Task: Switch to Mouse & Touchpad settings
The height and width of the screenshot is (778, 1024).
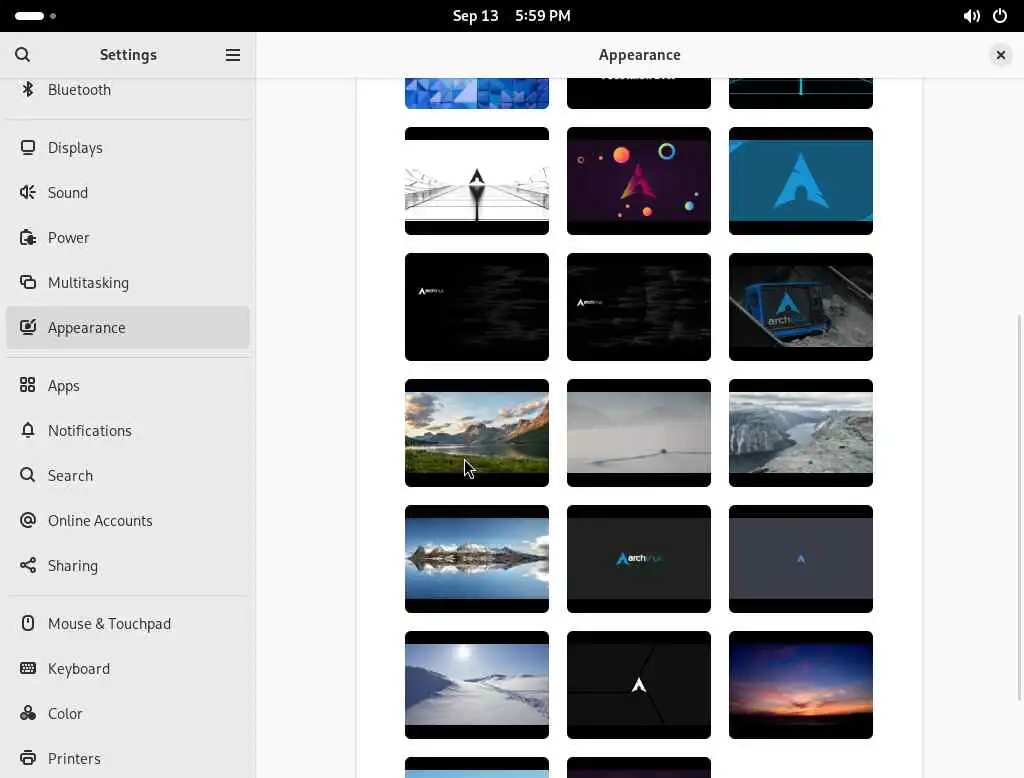Action: click(128, 624)
